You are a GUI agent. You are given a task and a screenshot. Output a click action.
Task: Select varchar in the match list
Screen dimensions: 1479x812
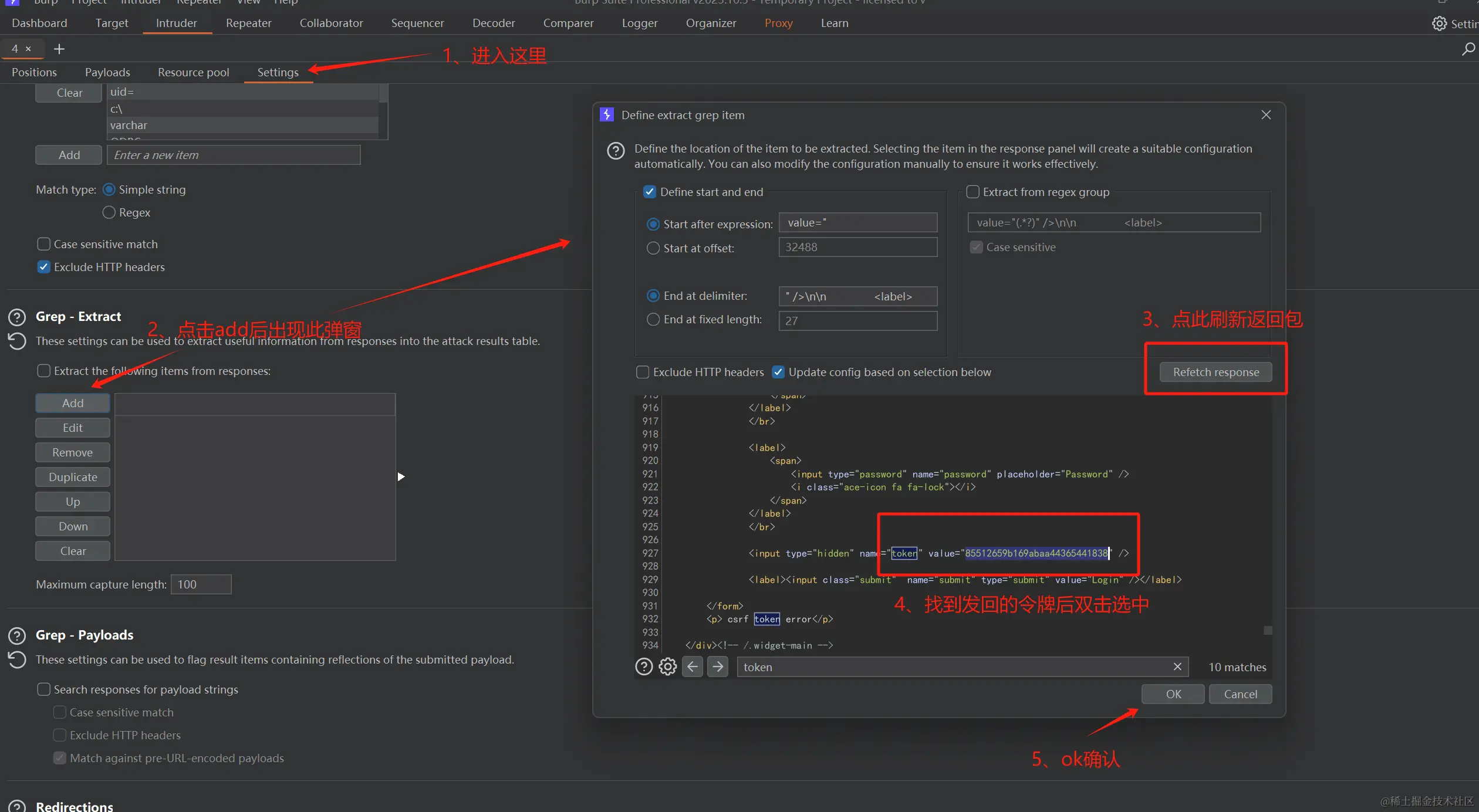coord(242,125)
